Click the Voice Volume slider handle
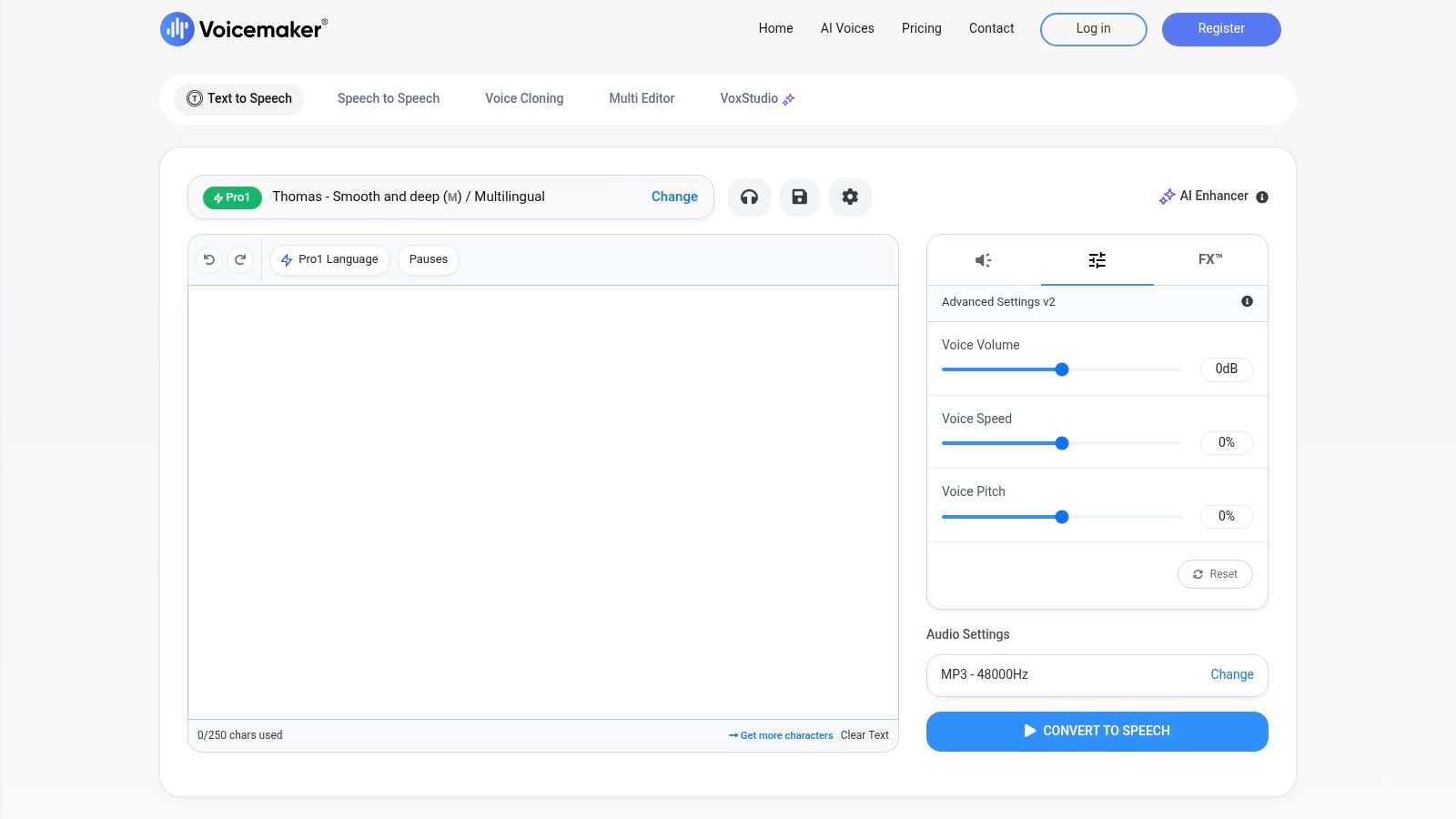This screenshot has height=819, width=1456. point(1062,369)
